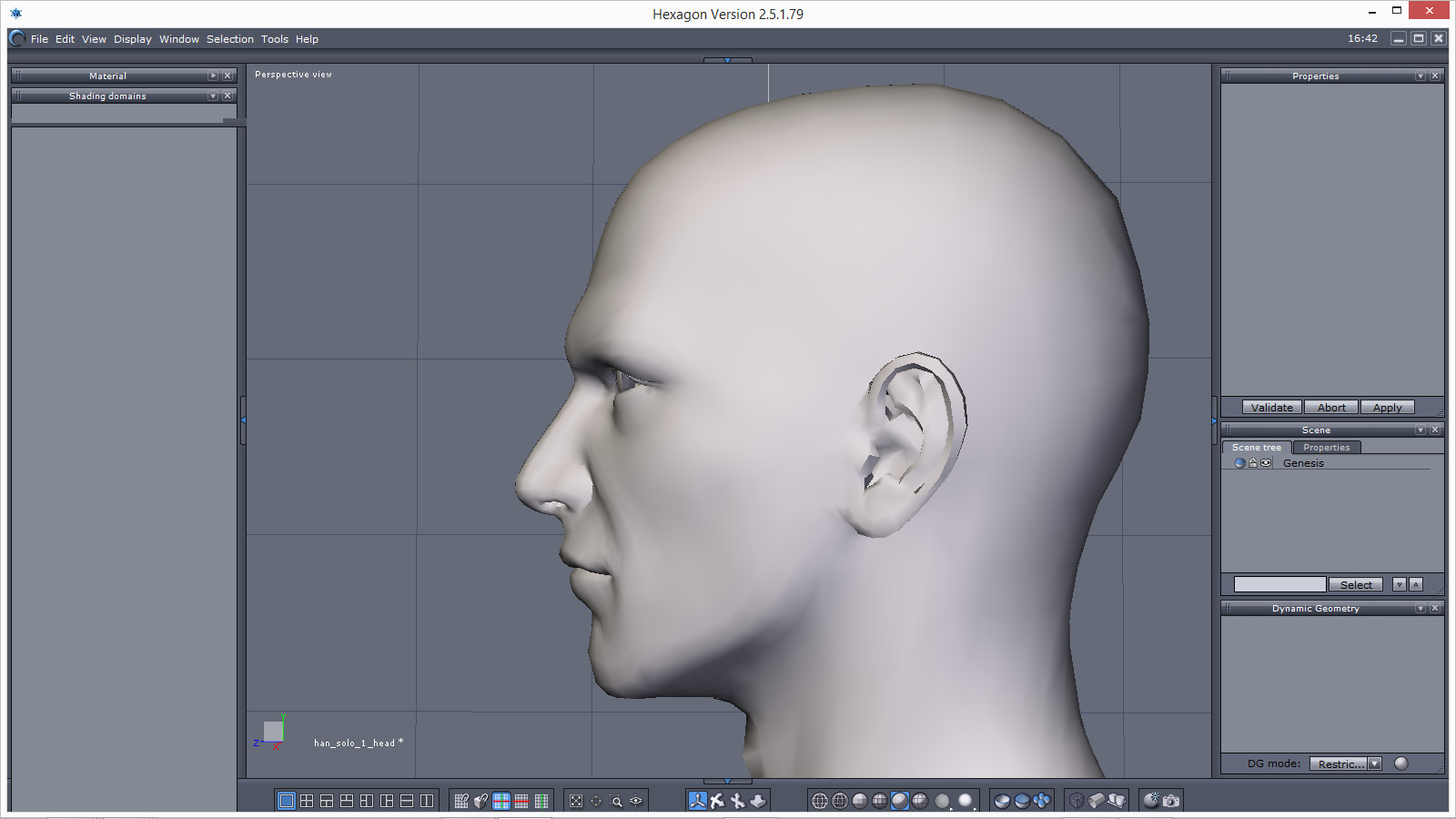Image resolution: width=1456 pixels, height=819 pixels.
Task: Toggle the horizontal red axis grid icon
Action: (521, 801)
